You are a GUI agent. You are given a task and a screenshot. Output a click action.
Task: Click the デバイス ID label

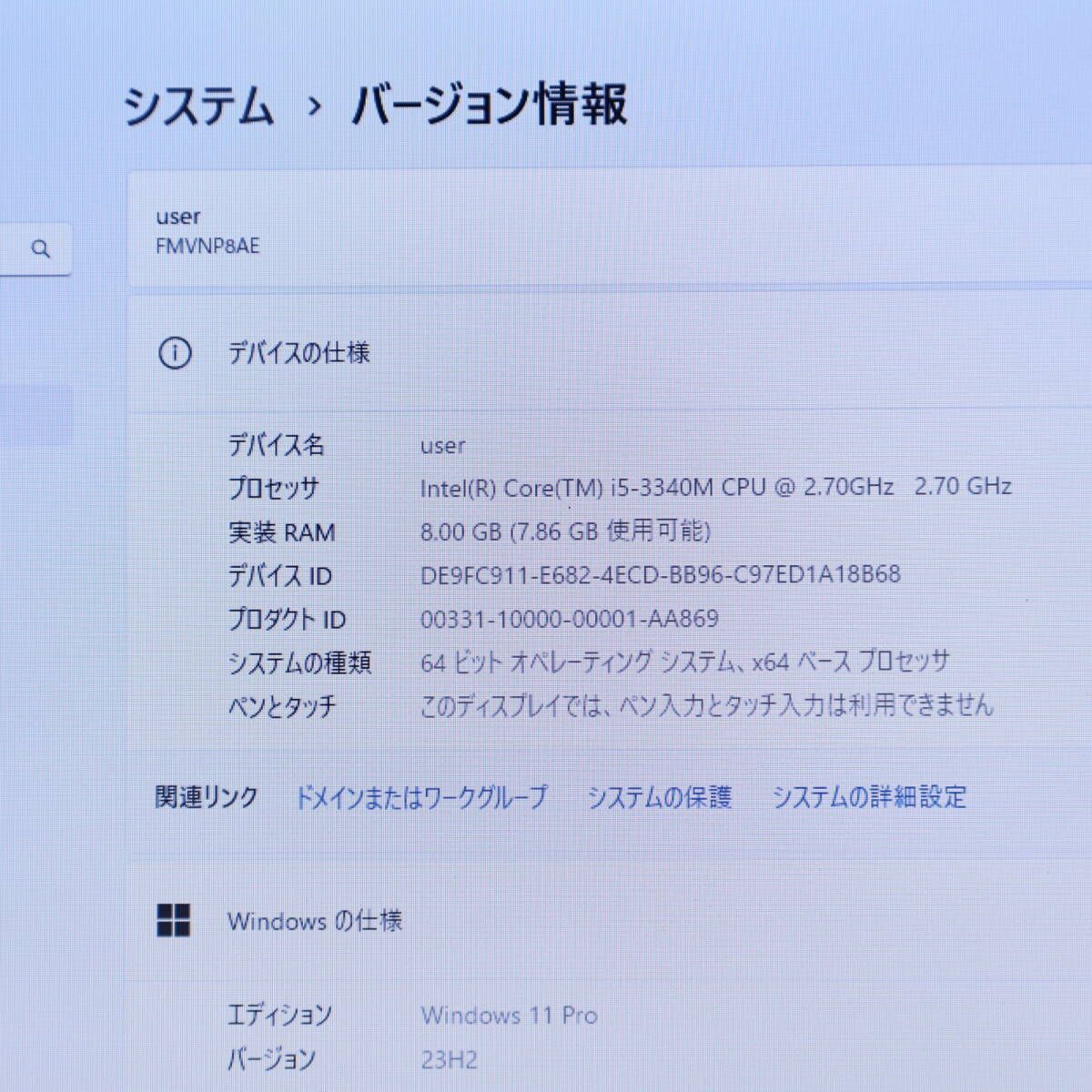pos(279,575)
